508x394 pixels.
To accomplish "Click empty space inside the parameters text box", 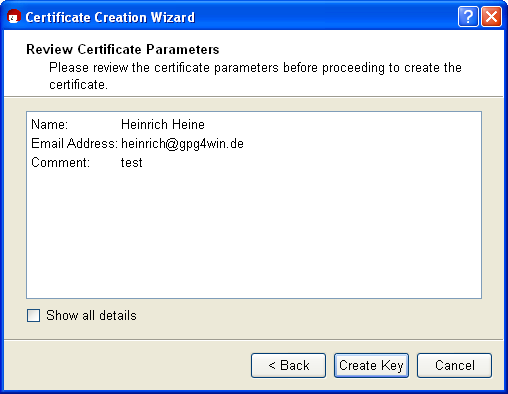I will (254, 233).
